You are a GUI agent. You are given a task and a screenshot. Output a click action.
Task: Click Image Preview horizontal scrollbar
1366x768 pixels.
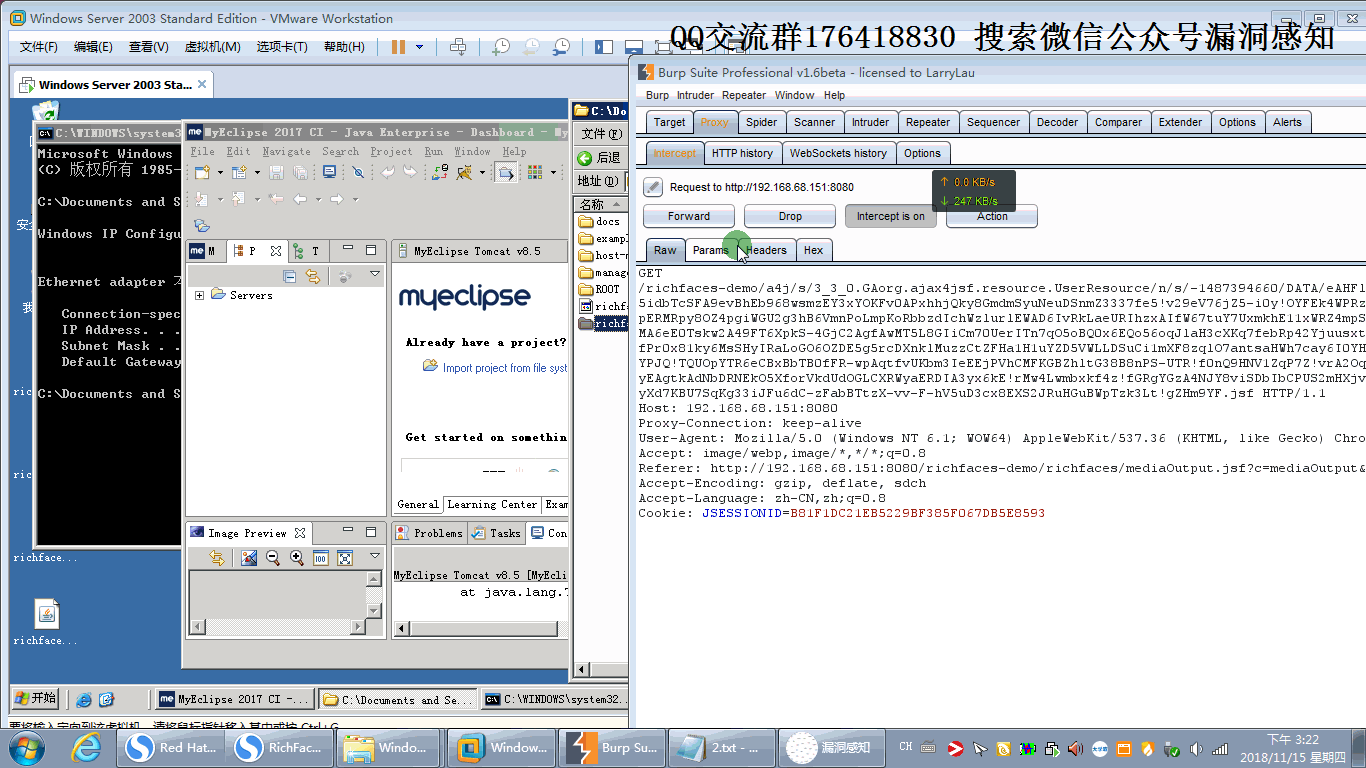coord(277,627)
